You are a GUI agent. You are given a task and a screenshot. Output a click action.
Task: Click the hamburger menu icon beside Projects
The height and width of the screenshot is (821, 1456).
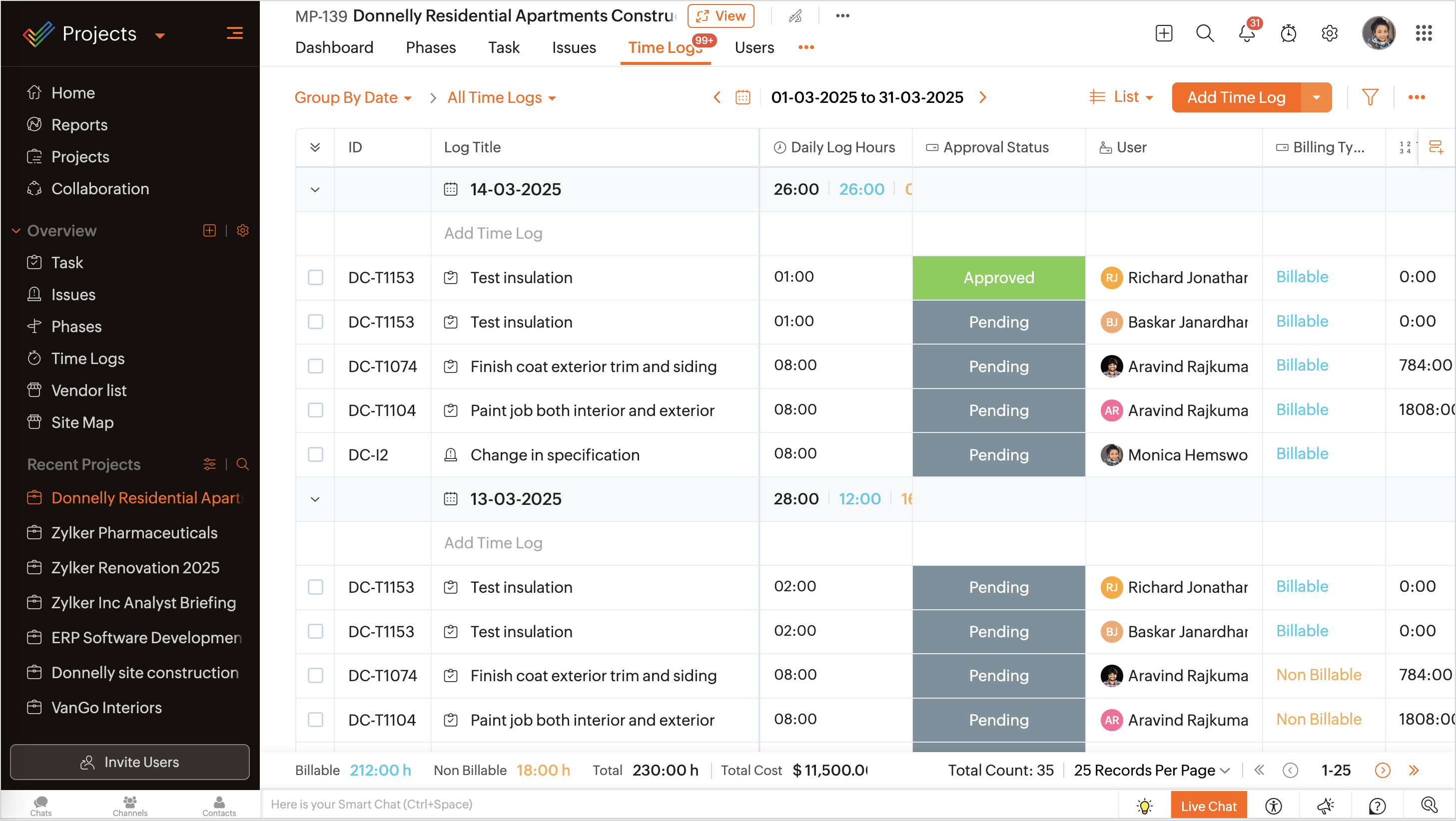point(234,33)
